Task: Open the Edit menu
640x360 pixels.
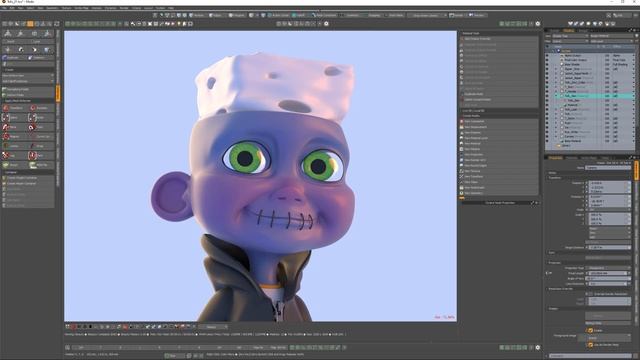Action: tap(12, 8)
